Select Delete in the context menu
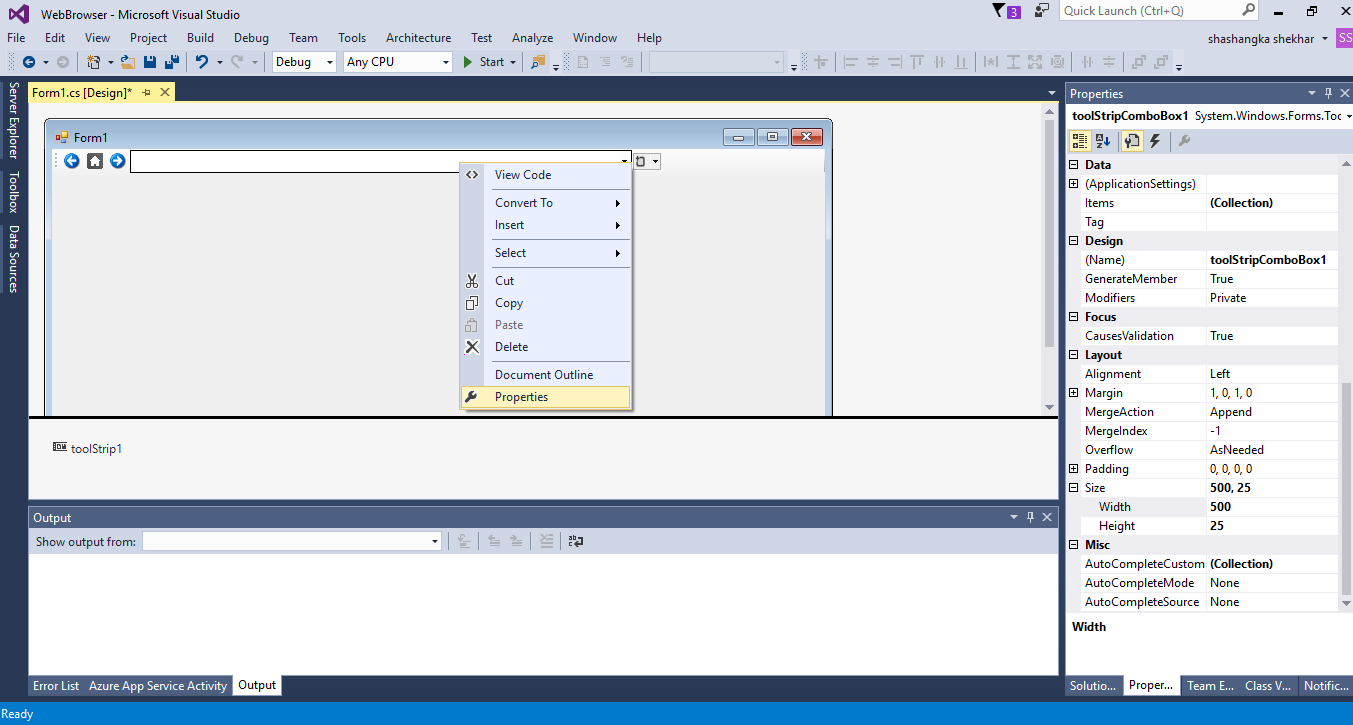1353x725 pixels. 545,347
